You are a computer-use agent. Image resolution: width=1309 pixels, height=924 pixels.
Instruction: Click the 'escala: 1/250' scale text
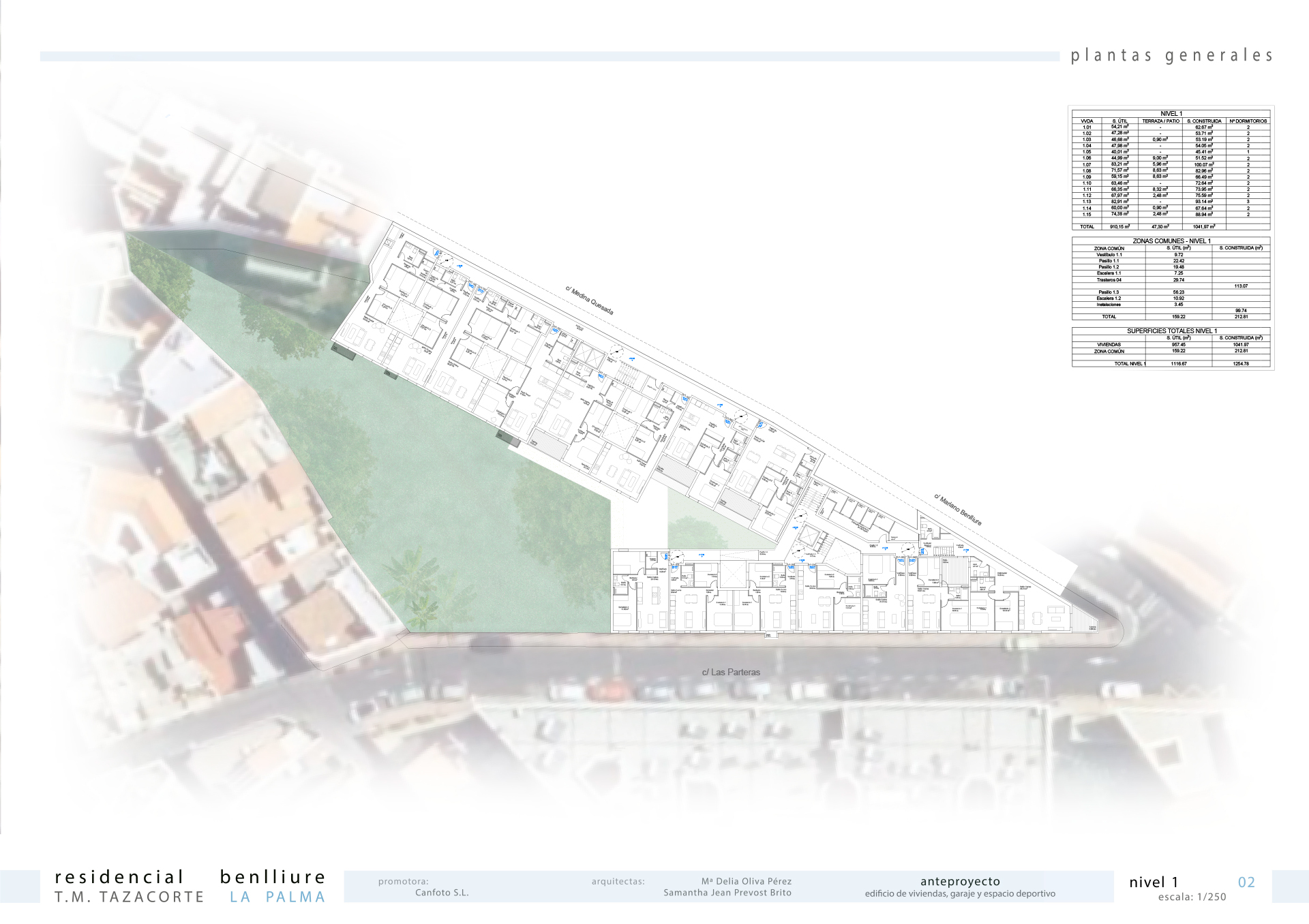(x=1192, y=897)
